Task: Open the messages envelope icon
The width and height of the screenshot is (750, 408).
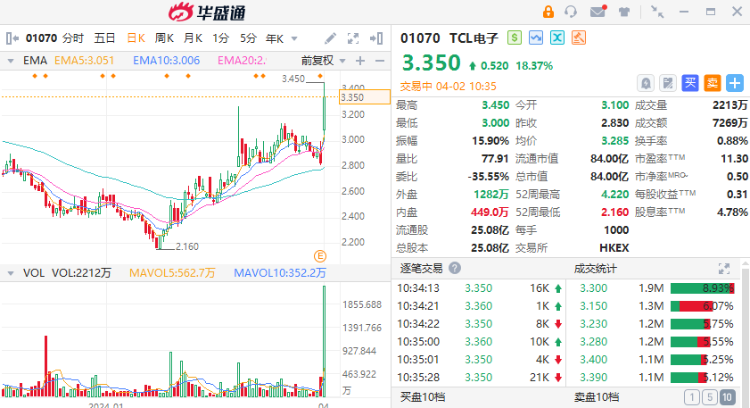Action: point(598,11)
